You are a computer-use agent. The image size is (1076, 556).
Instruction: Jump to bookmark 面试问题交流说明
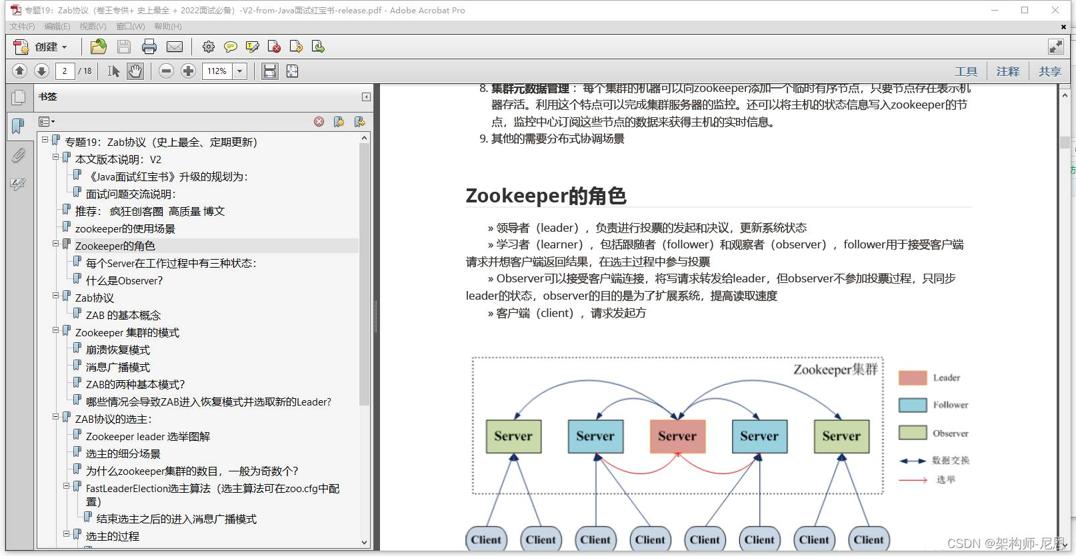[131, 194]
